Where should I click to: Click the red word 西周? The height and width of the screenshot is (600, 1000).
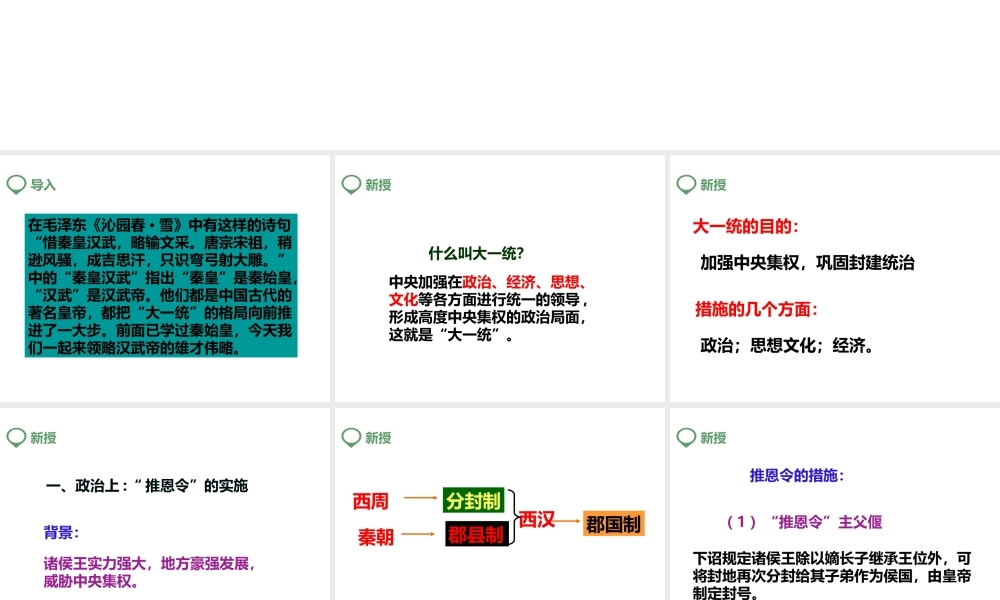tap(371, 502)
